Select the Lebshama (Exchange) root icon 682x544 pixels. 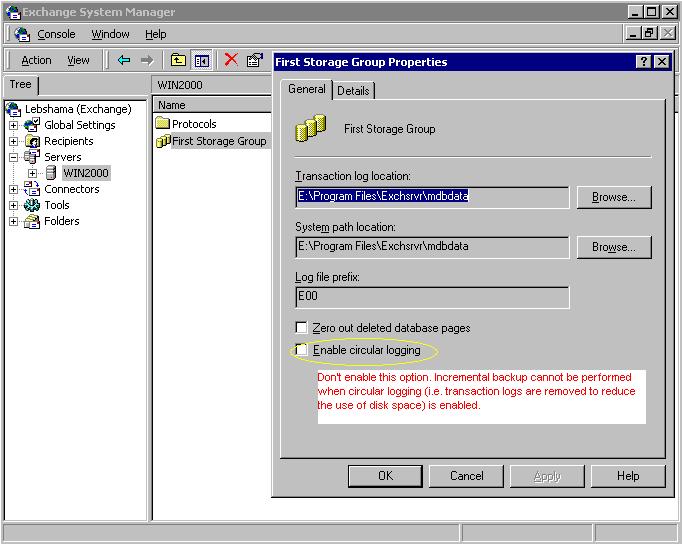pos(14,109)
